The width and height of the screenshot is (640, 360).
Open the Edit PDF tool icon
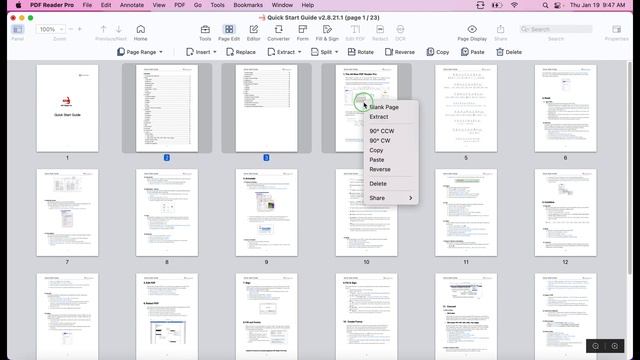coord(355,29)
